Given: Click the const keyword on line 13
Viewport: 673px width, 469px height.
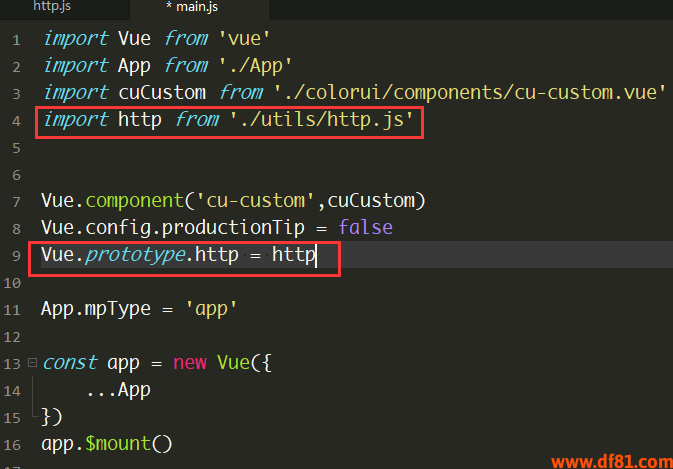Looking at the screenshot, I should coord(70,363).
